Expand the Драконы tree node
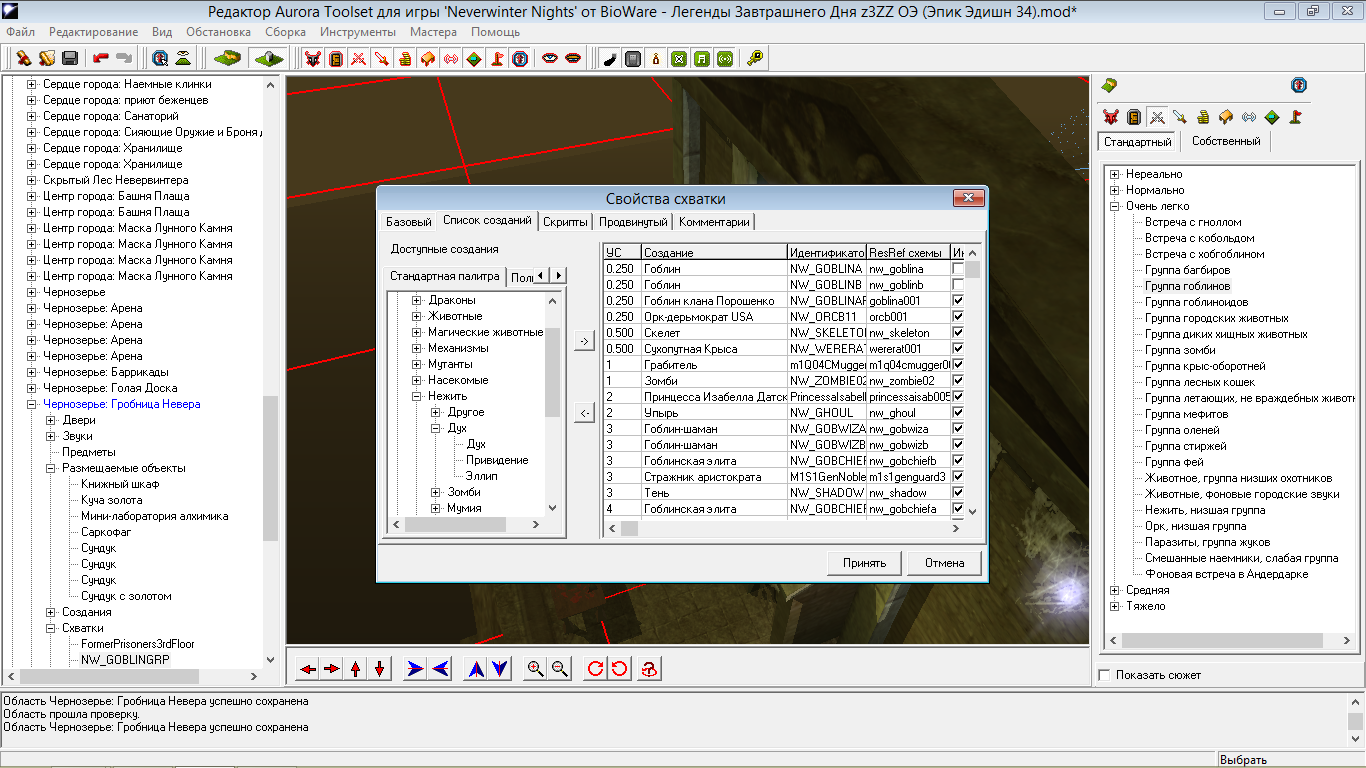The width and height of the screenshot is (1366, 768). click(417, 300)
